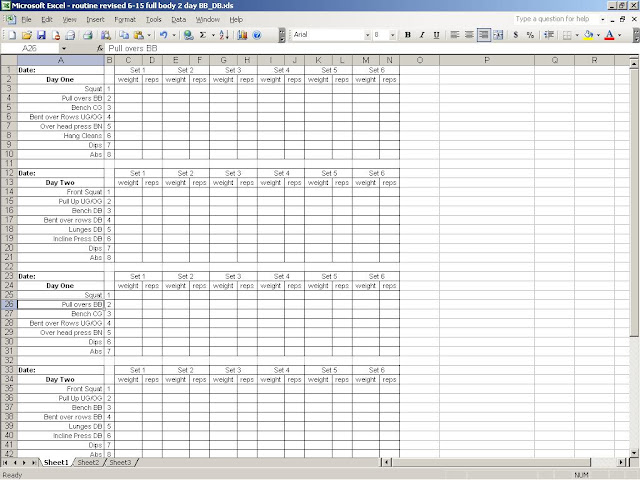Apply Borders using the grid icon
Image resolution: width=640 pixels, height=480 pixels.
[567, 35]
